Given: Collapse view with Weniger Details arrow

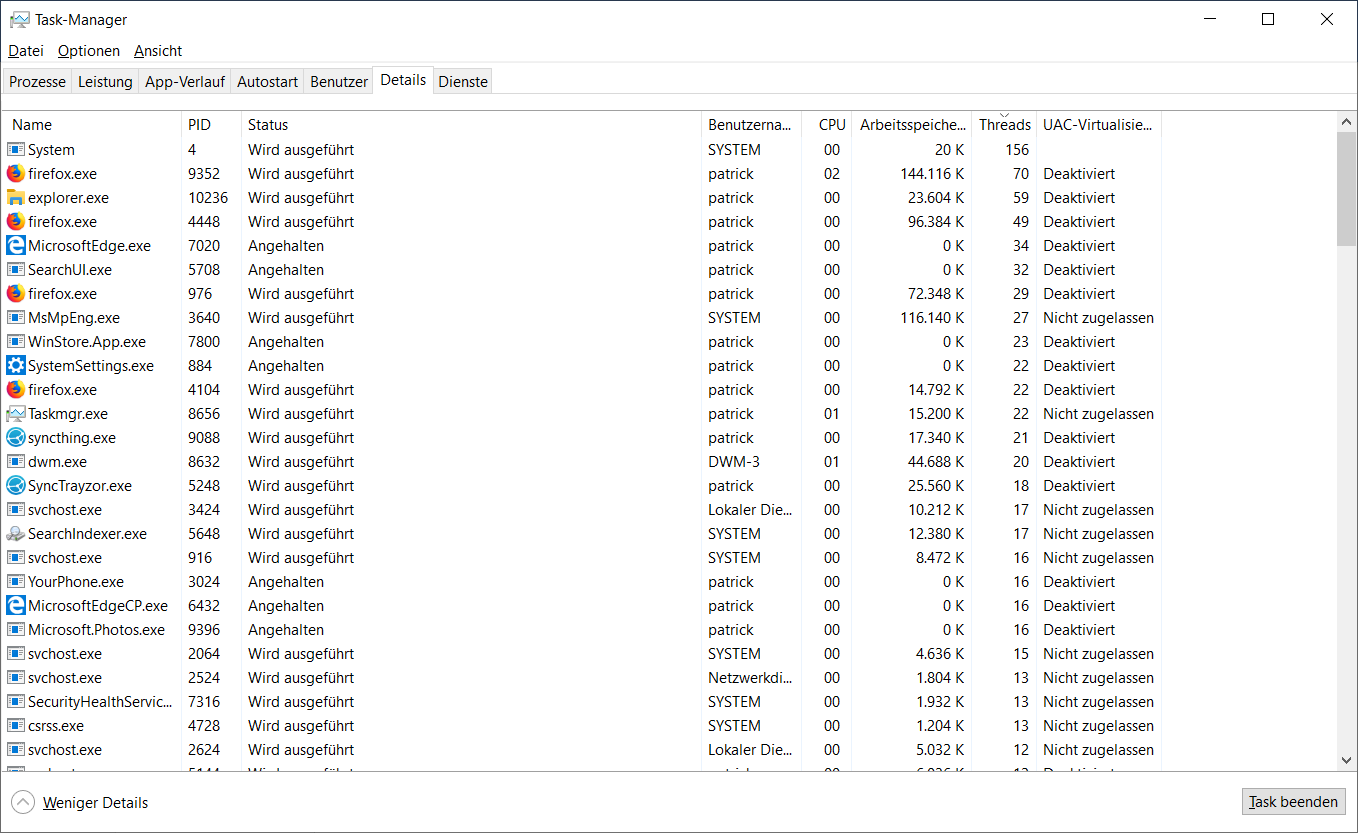Looking at the screenshot, I should coord(23,802).
